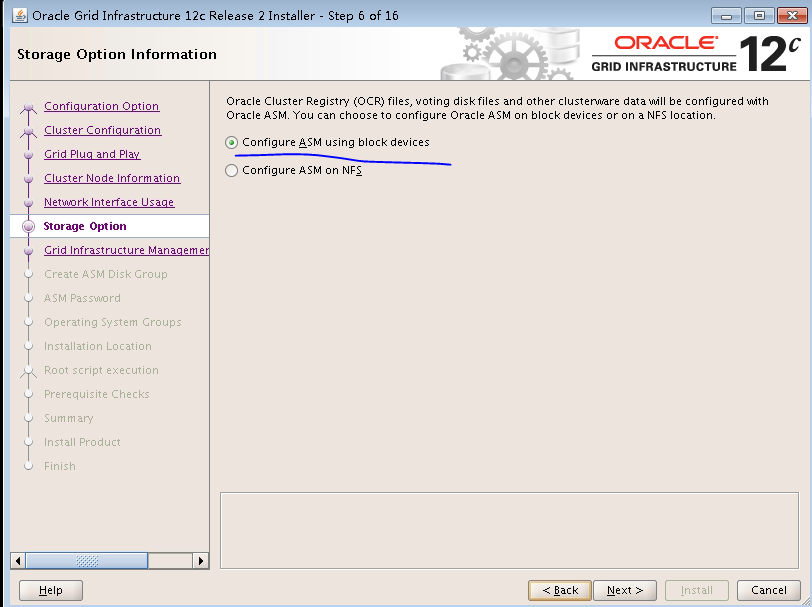Click the empty message text area

510,530
